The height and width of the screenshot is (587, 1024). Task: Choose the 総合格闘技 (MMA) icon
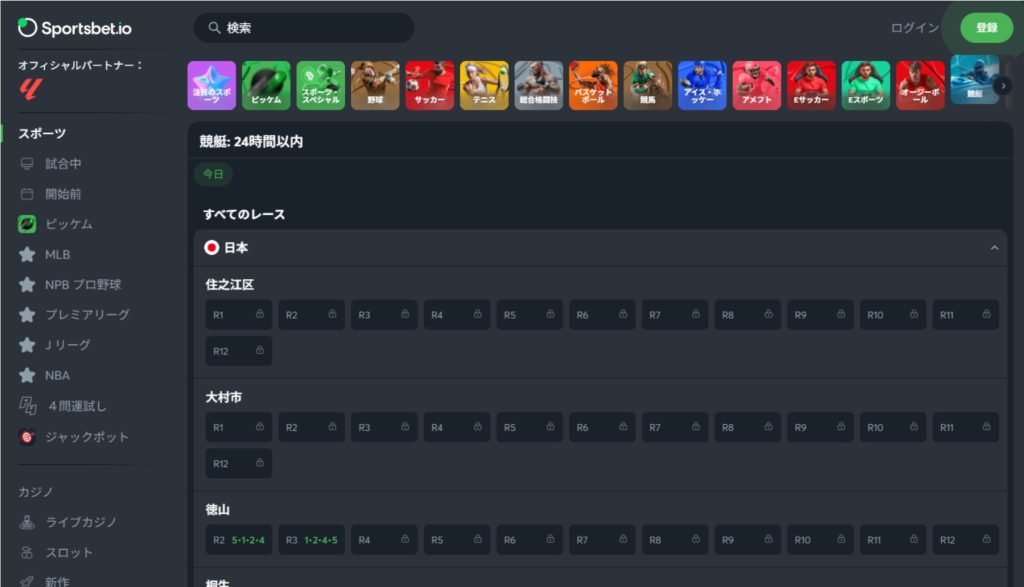coord(539,85)
